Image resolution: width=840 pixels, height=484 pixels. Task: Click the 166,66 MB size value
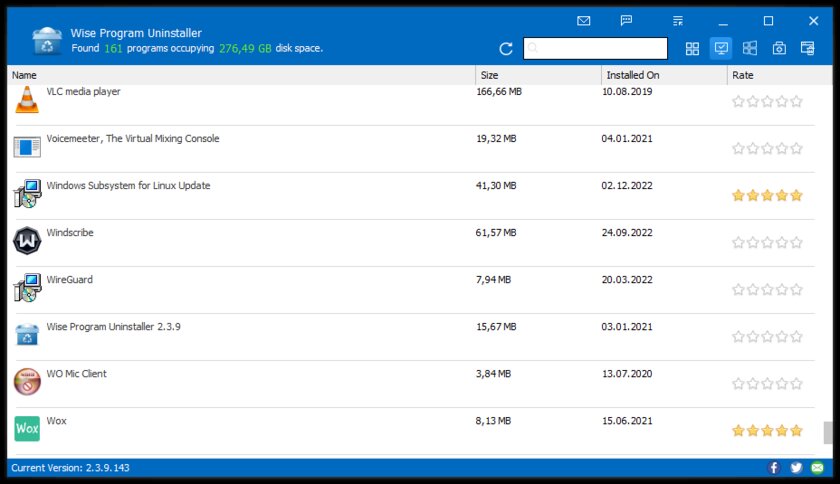(x=499, y=92)
